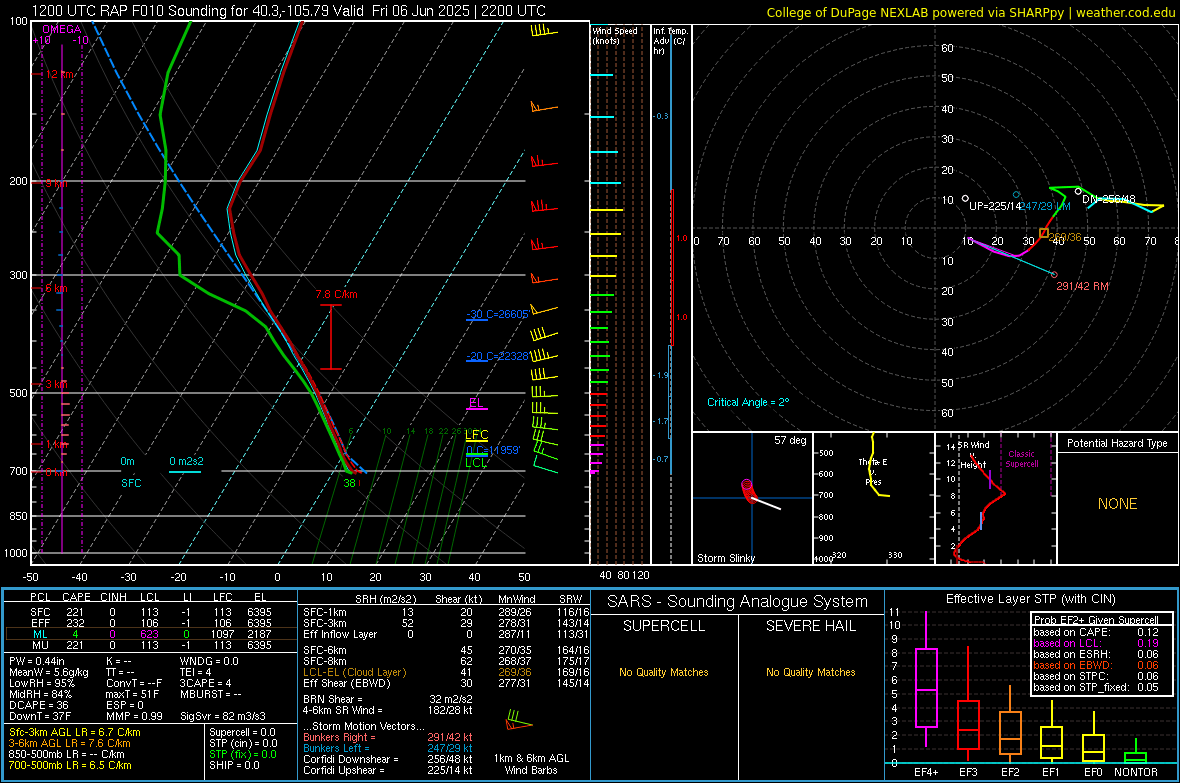Click the 291/42 RM hodograph label
Screen dimensions: 1180x783
point(1082,286)
